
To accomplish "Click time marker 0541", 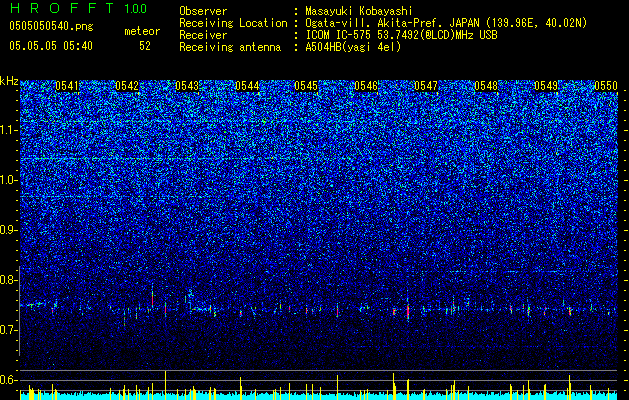I will click(67, 86).
